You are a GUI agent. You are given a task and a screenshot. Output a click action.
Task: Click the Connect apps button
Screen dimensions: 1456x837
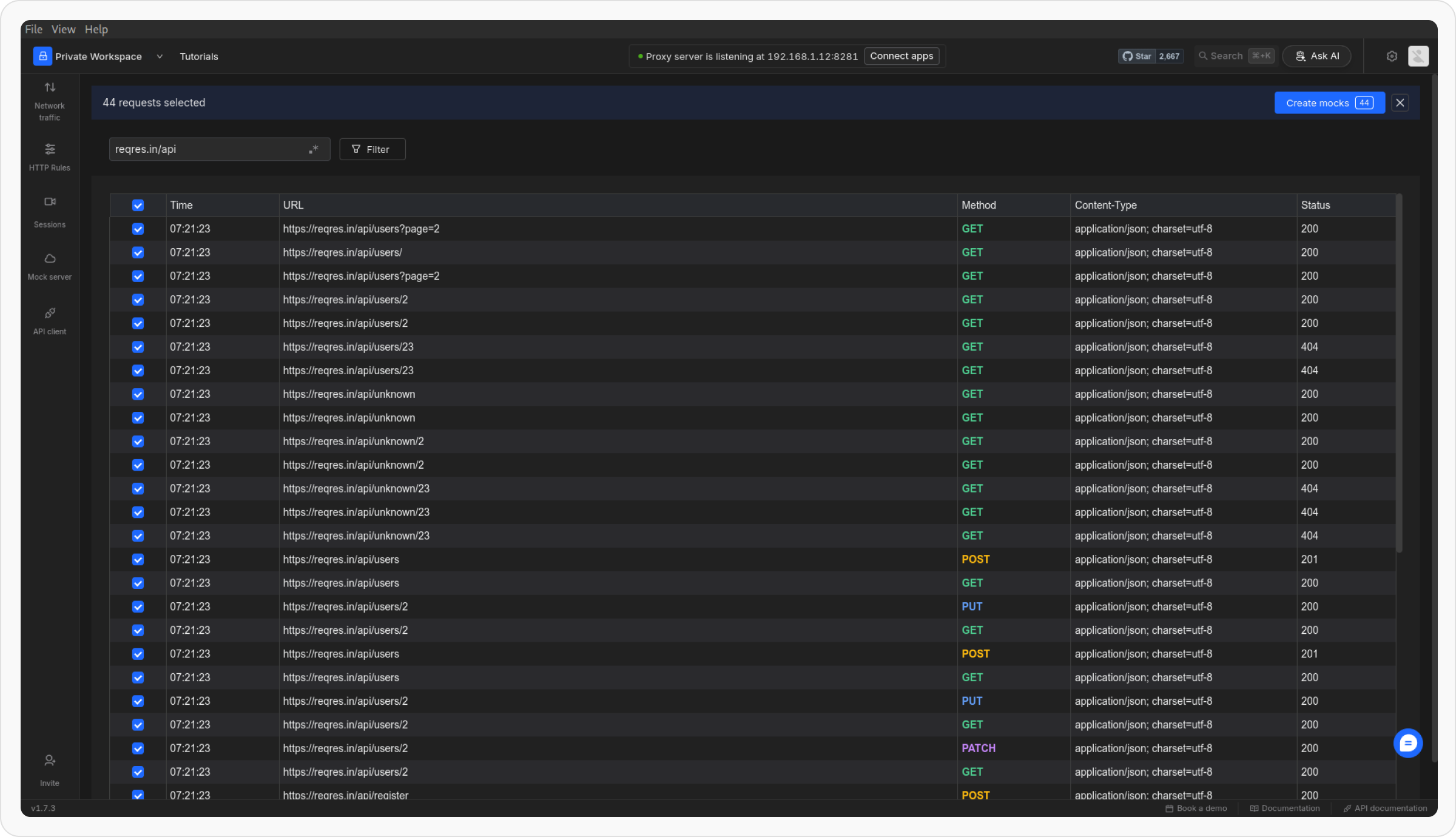[x=901, y=56]
